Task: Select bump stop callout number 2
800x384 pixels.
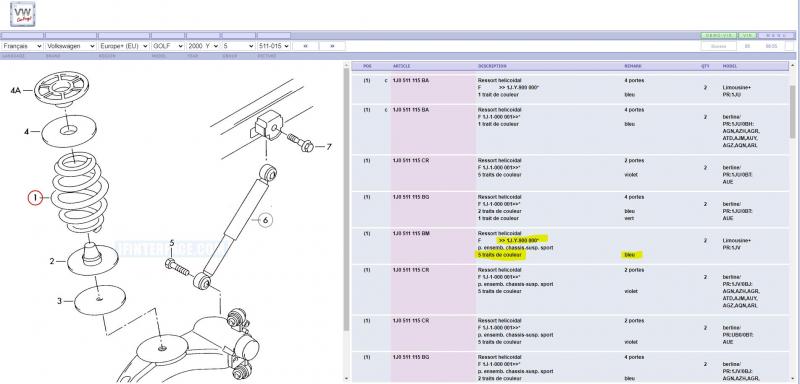Action: [52, 262]
